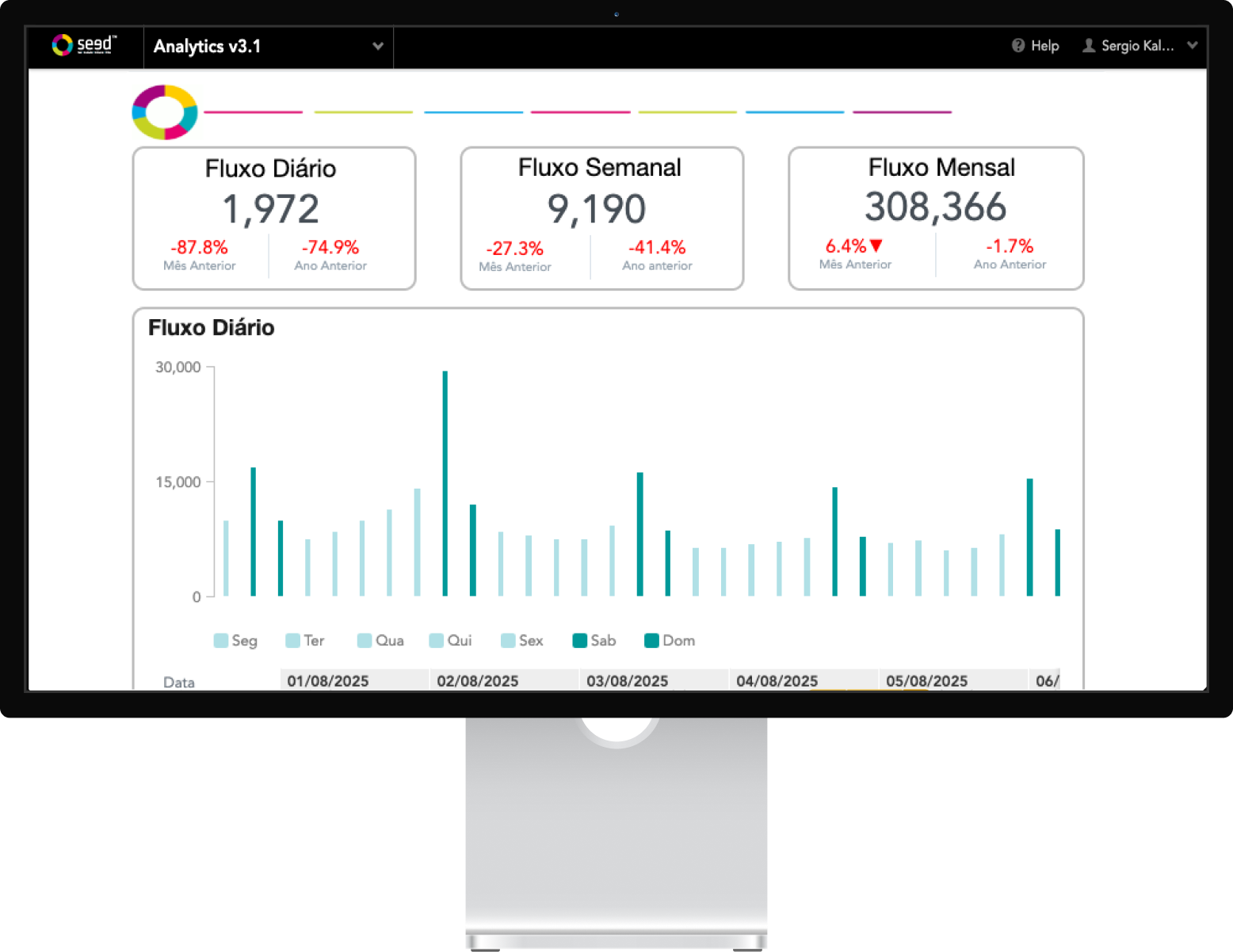Viewport: 1233px width, 952px height.
Task: Click the Qua legend color square
Action: [365, 641]
